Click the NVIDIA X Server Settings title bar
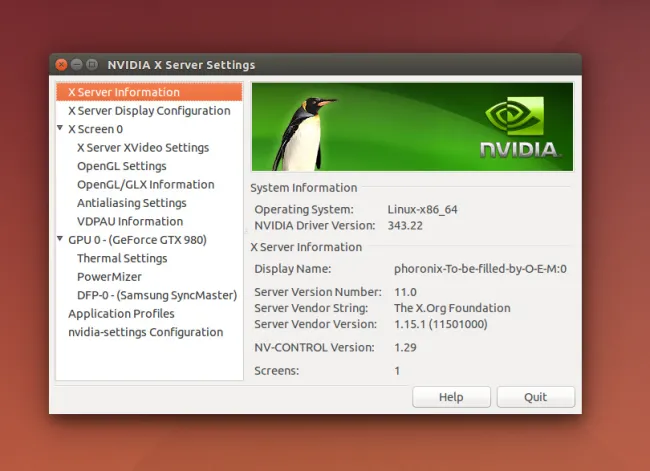Viewport: 650px width, 471px height. click(315, 65)
